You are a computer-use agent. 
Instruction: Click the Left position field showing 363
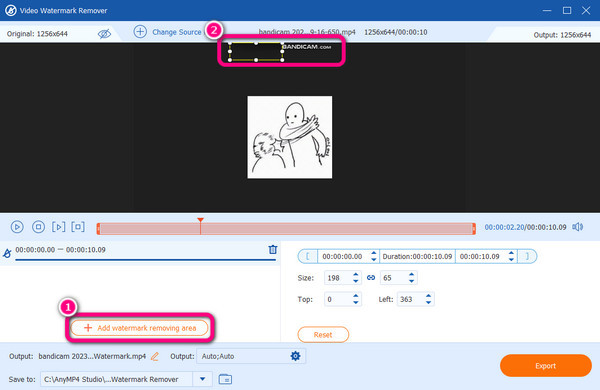[411, 299]
